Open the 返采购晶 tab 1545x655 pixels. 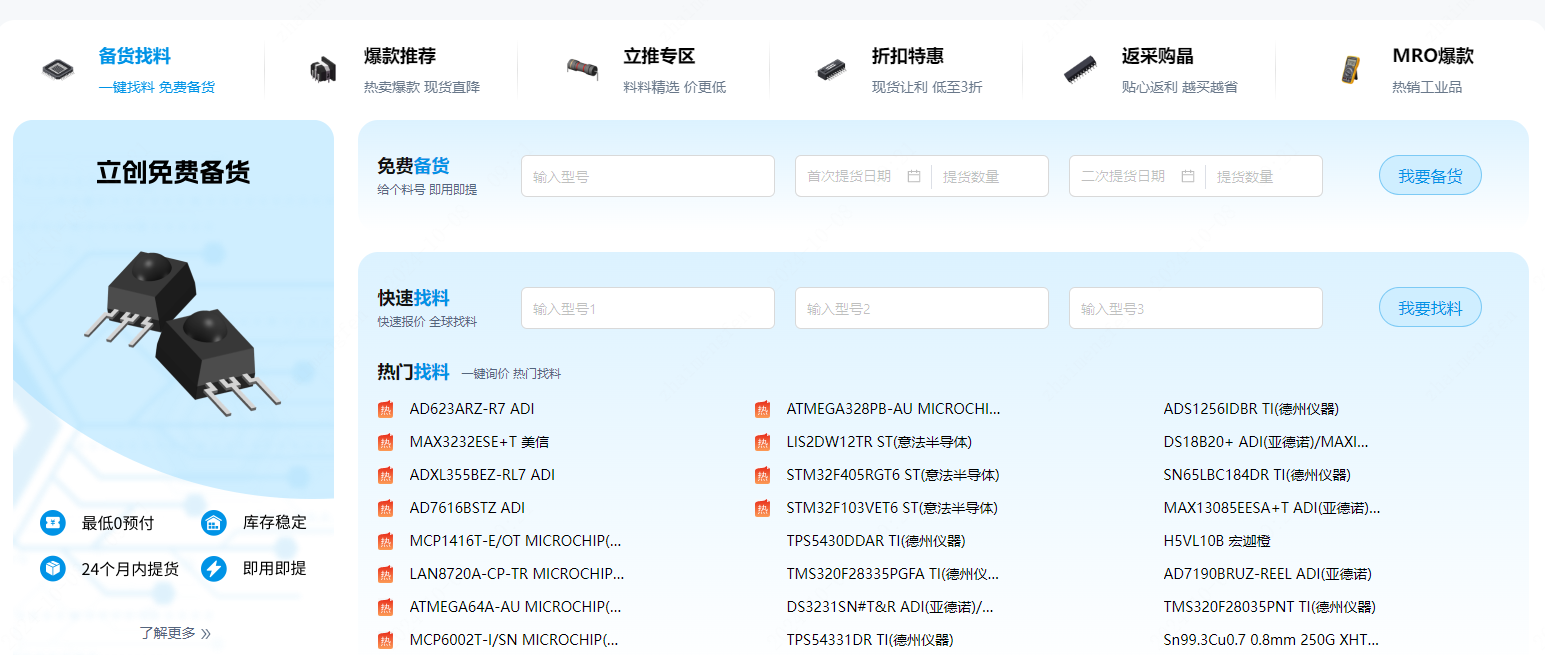pos(1158,56)
